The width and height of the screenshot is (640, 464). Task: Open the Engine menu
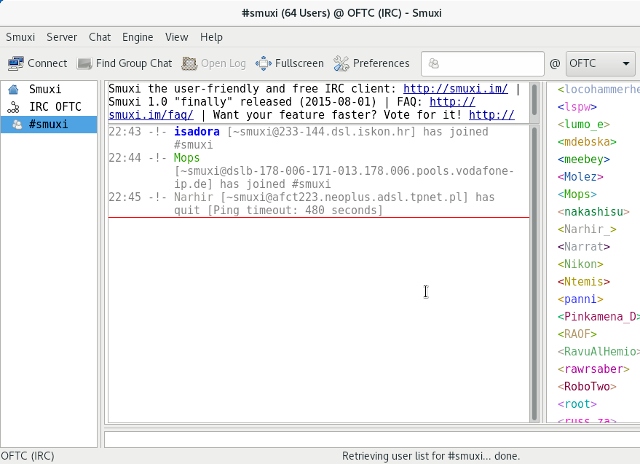[x=138, y=37]
